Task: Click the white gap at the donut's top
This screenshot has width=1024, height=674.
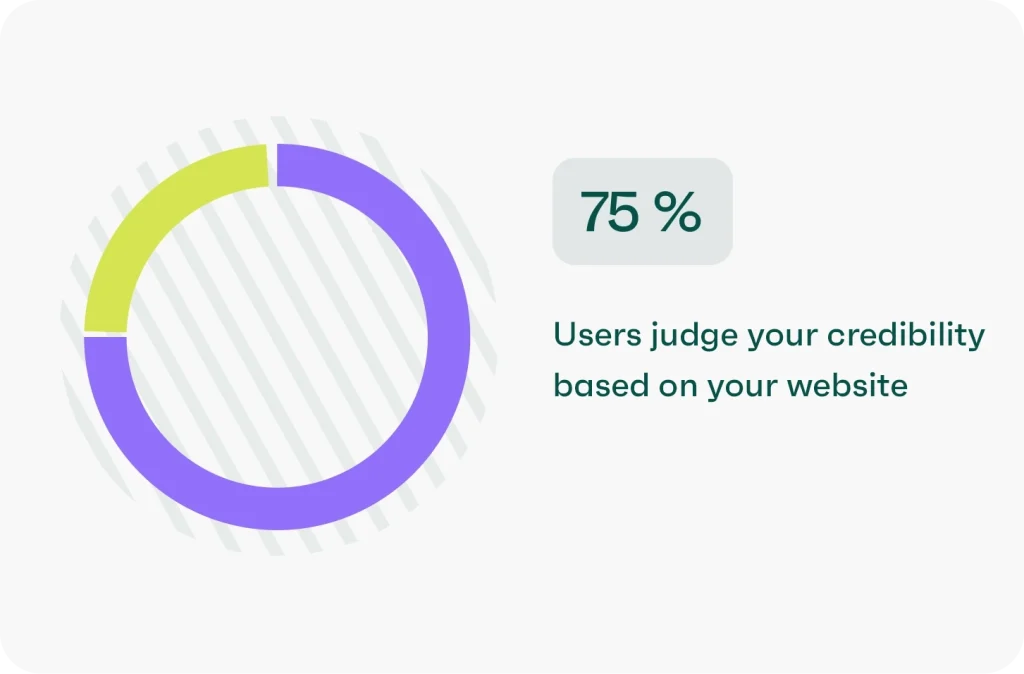Action: pyautogui.click(x=272, y=165)
